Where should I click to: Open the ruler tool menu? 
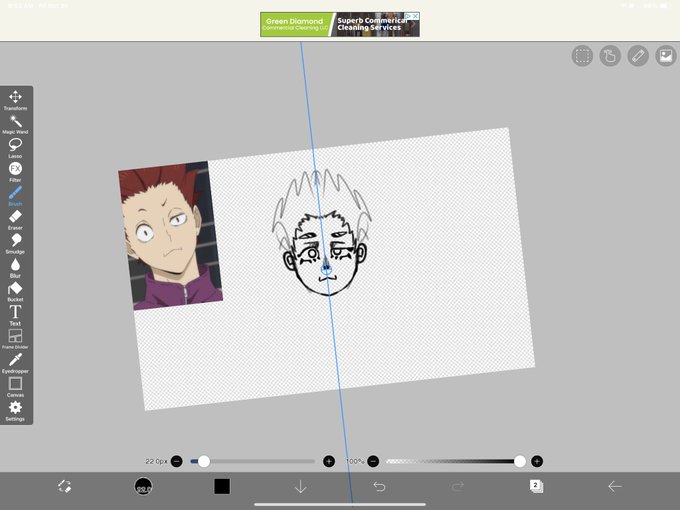click(x=638, y=56)
